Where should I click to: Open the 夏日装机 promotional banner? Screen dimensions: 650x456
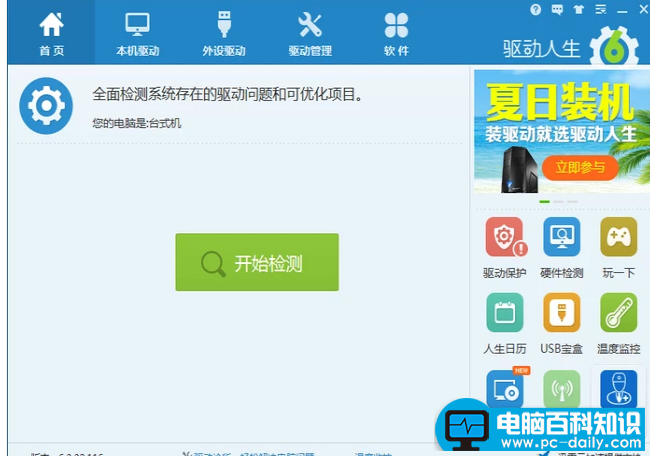point(562,131)
